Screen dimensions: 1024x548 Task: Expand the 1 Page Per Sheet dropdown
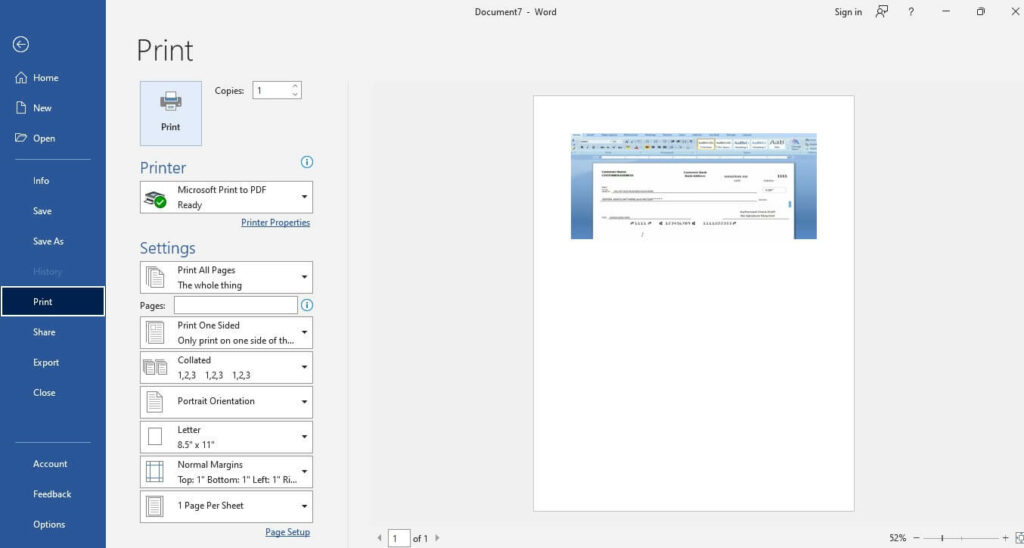pyautogui.click(x=226, y=506)
